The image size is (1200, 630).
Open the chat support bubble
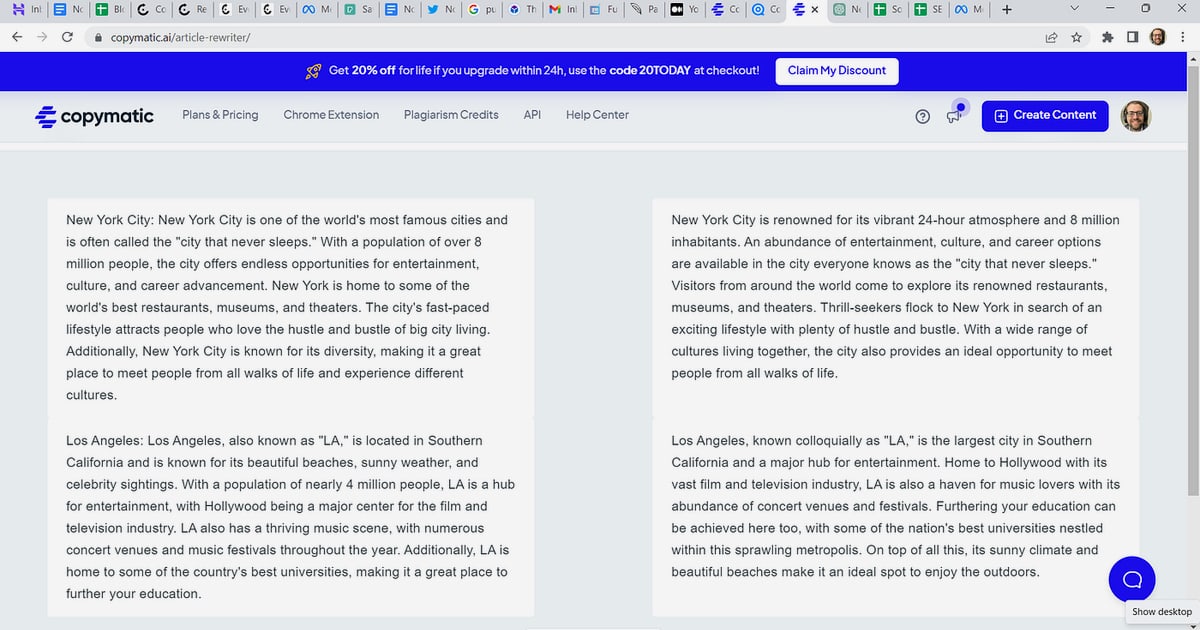[1132, 579]
